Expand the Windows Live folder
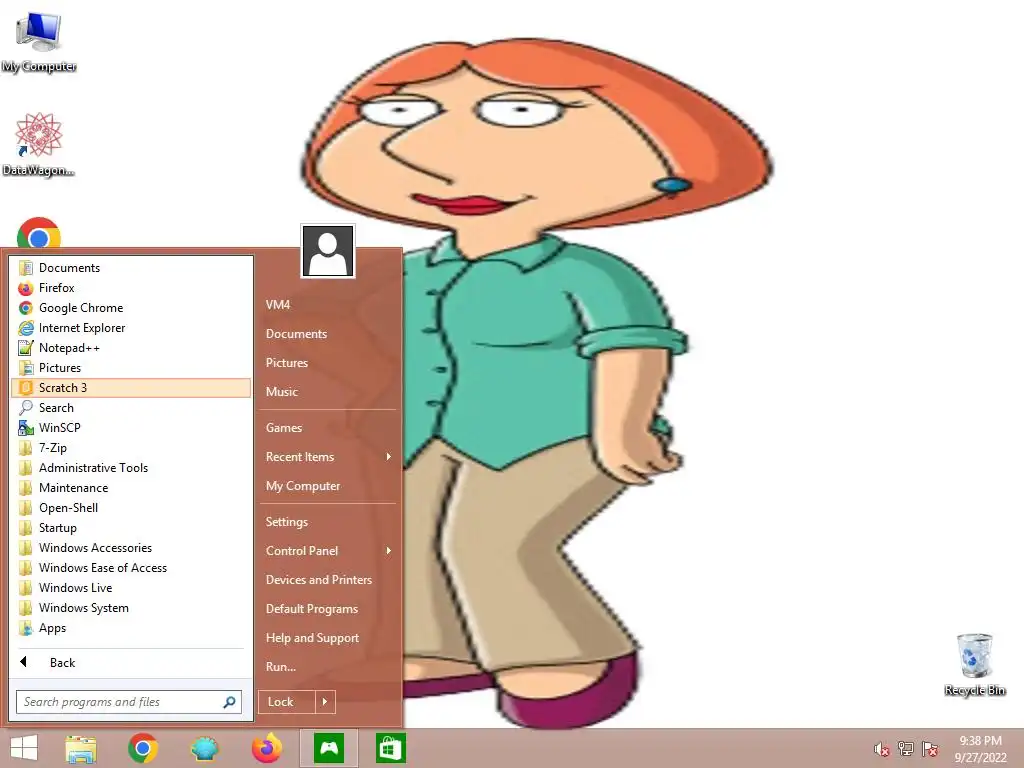This screenshot has width=1024, height=768. click(x=131, y=588)
